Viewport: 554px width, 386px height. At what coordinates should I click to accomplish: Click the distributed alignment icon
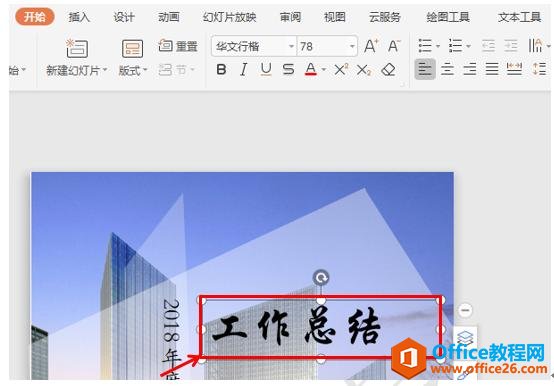(514, 69)
